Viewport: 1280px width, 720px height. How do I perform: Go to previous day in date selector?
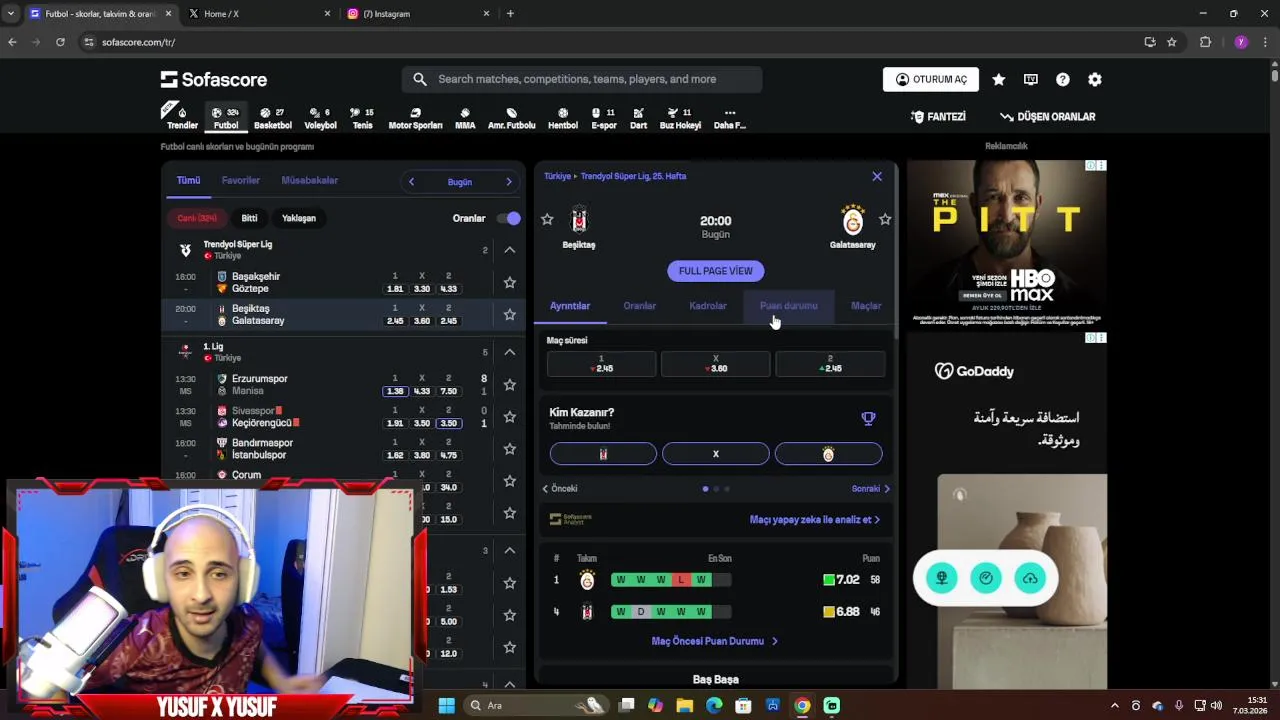pyautogui.click(x=411, y=182)
